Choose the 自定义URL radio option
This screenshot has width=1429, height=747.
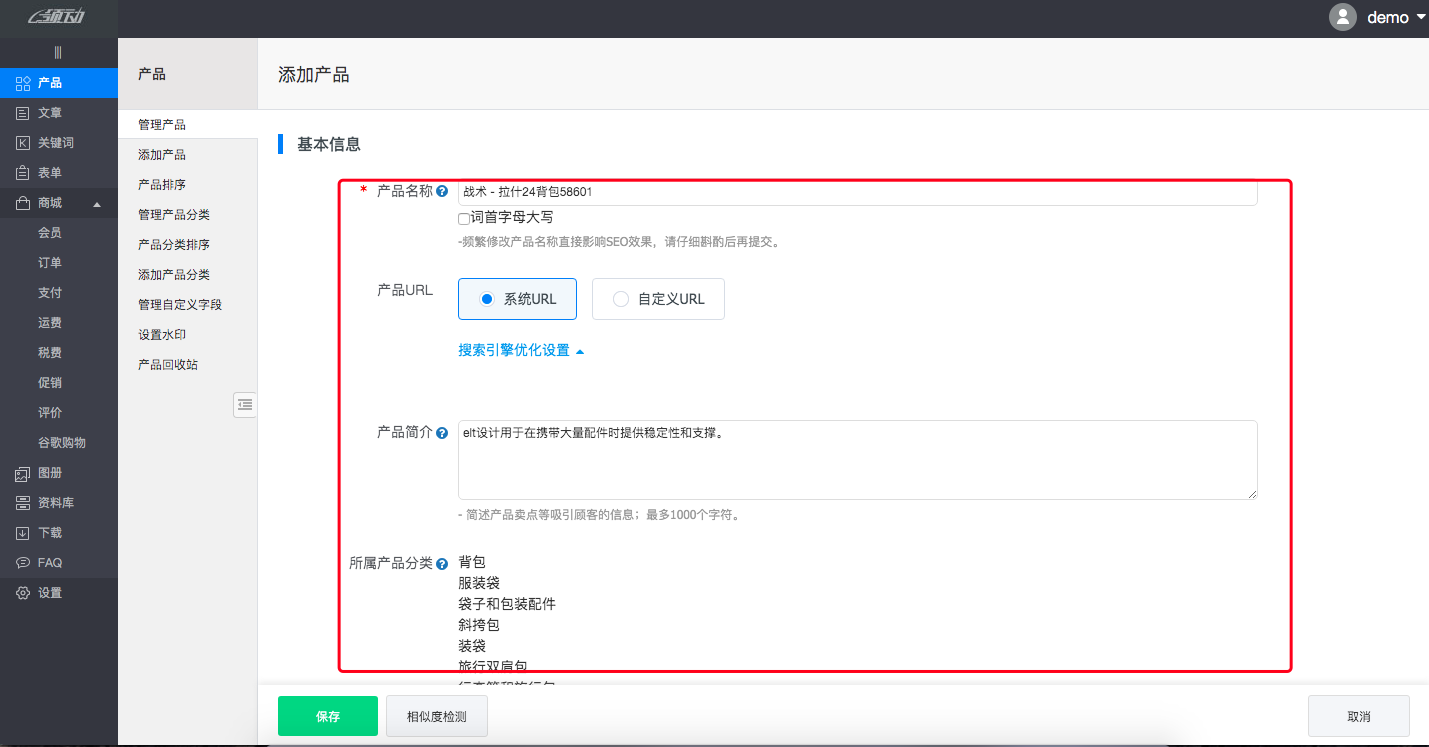point(621,299)
